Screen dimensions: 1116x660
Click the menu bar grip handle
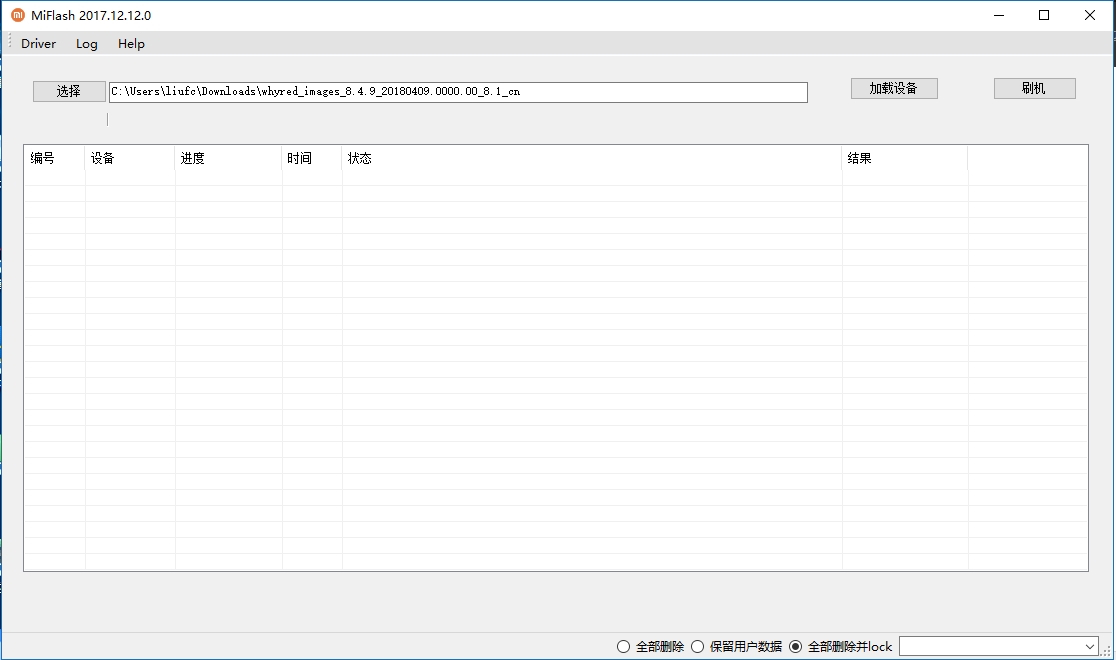(x=10, y=43)
